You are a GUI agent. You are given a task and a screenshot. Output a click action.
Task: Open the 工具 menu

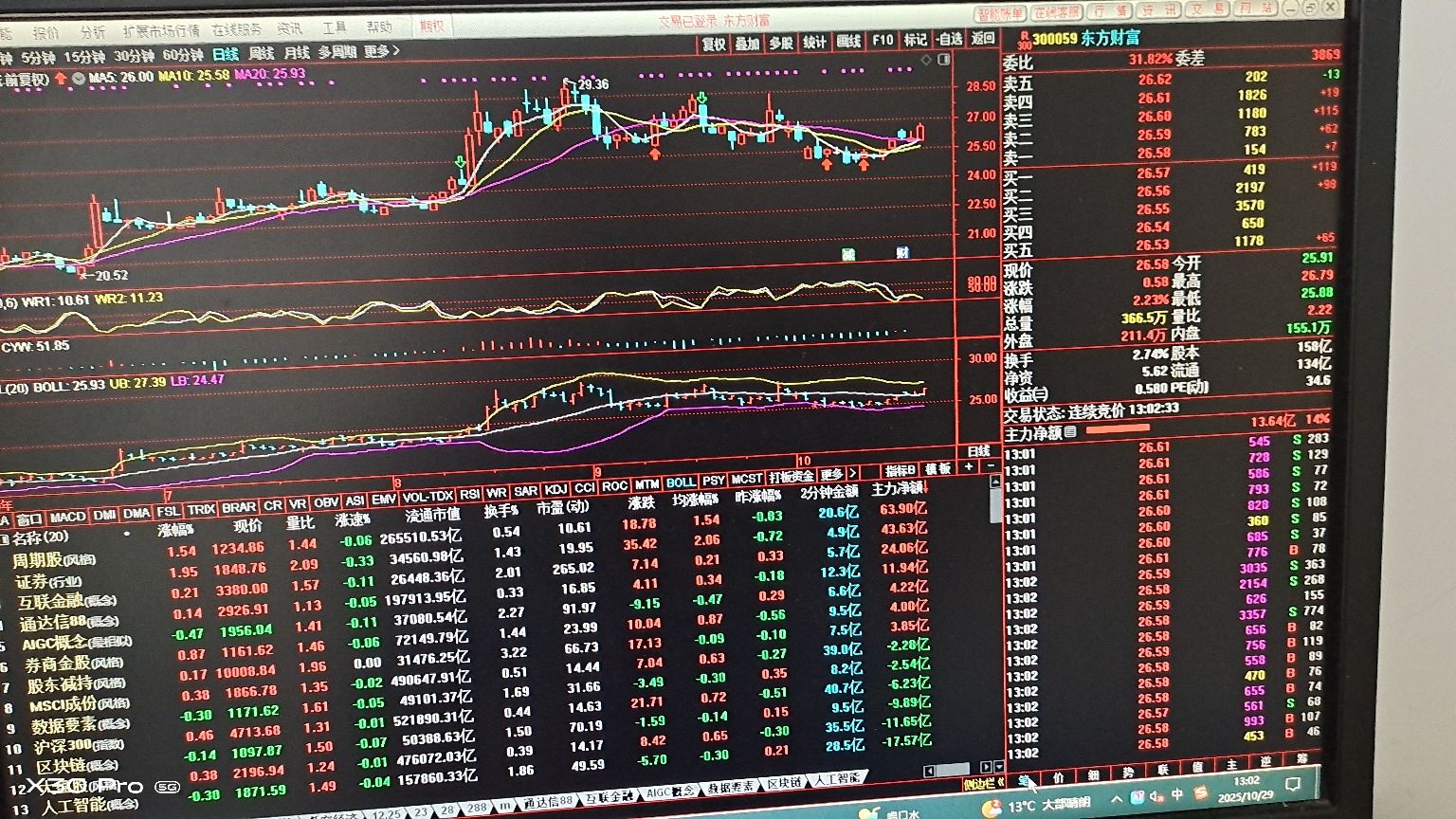[x=335, y=27]
